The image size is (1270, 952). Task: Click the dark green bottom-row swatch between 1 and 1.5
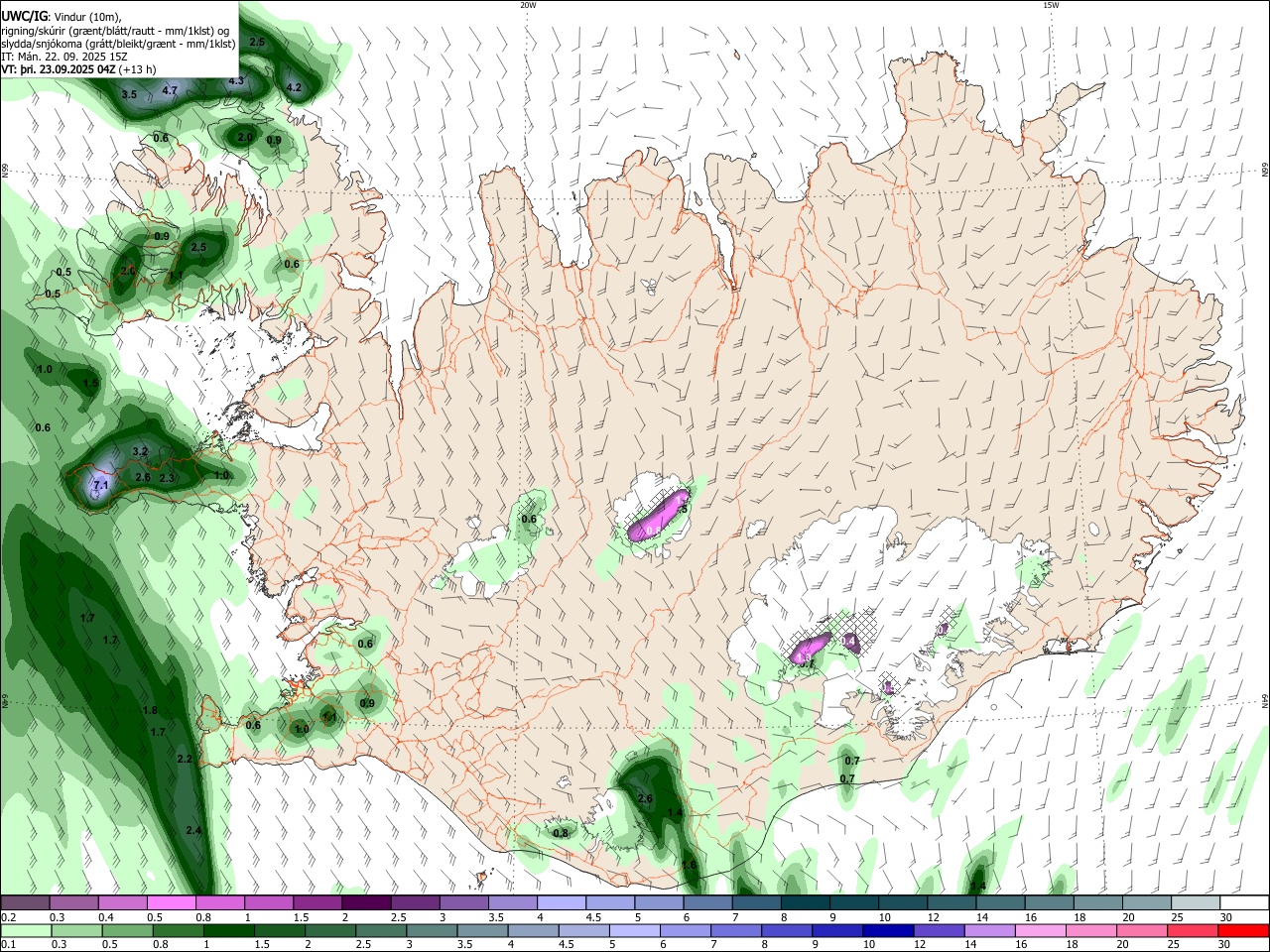229,930
